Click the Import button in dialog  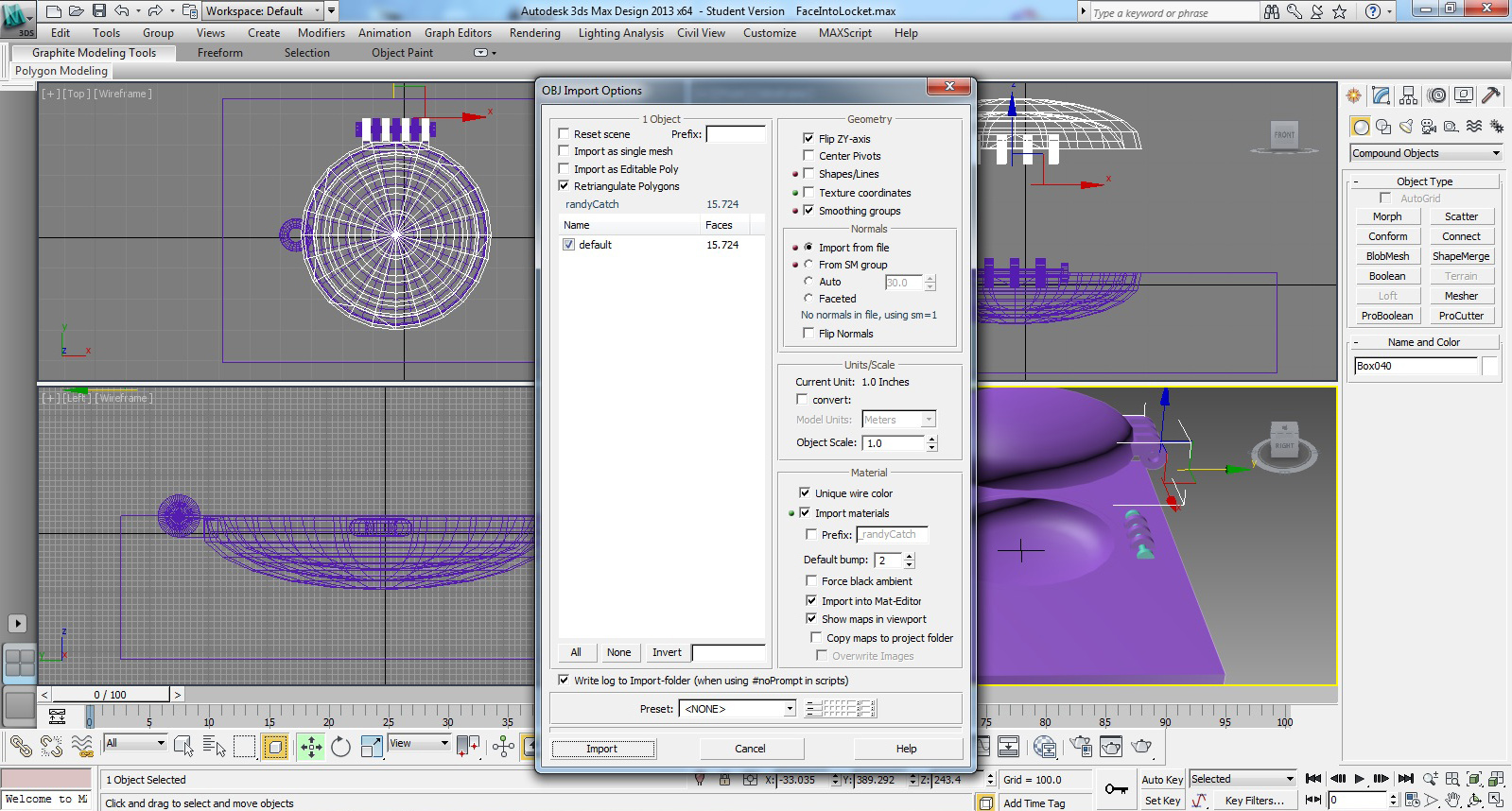tap(602, 749)
